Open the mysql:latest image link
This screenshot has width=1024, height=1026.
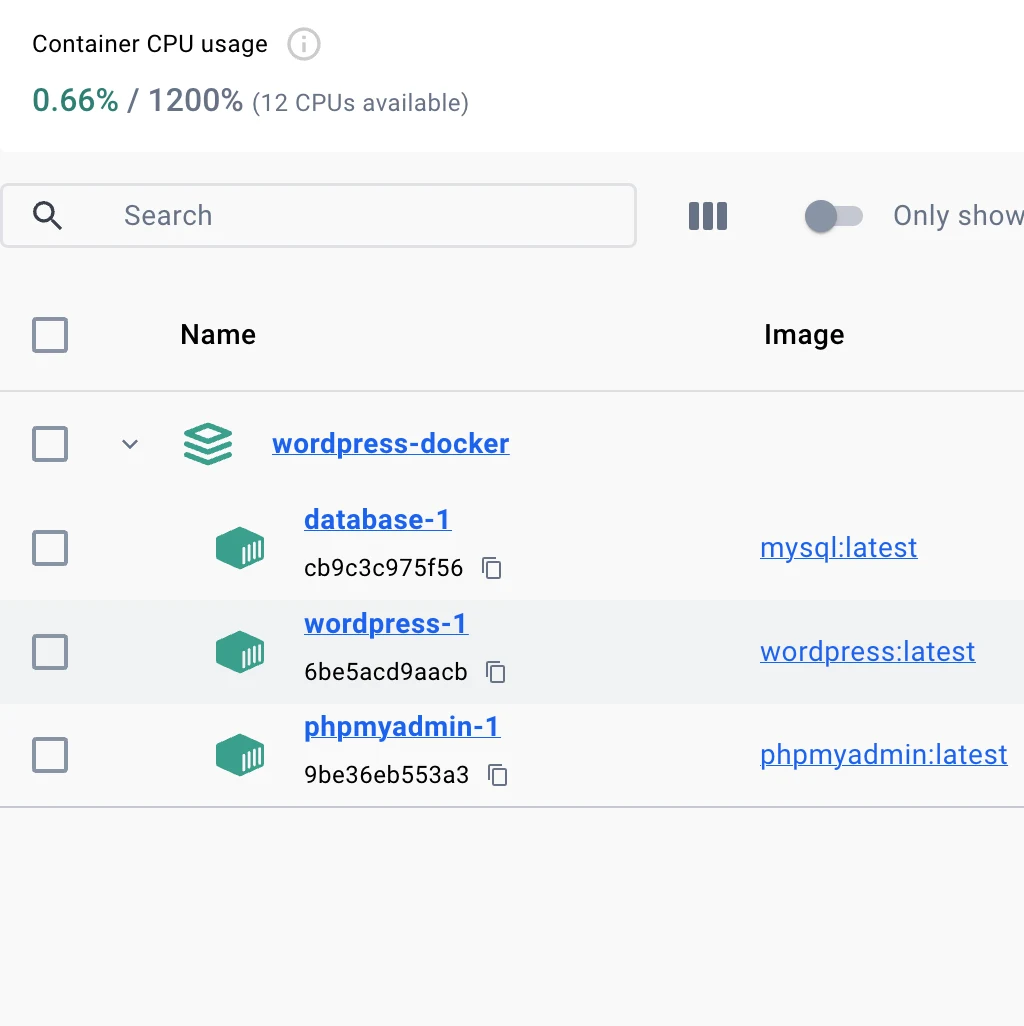point(838,548)
